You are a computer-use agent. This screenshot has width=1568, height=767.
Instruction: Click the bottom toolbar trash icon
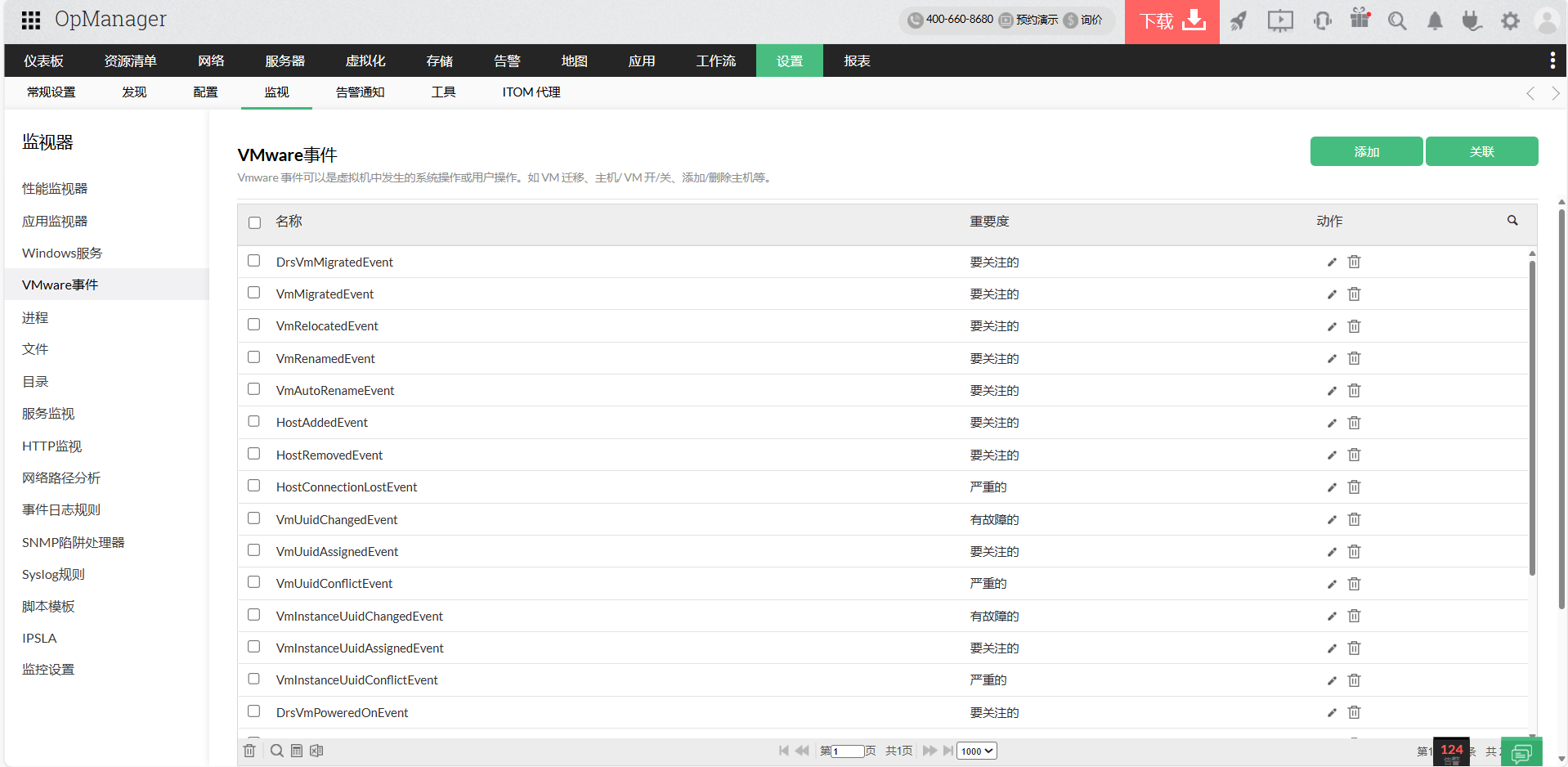tap(249, 751)
